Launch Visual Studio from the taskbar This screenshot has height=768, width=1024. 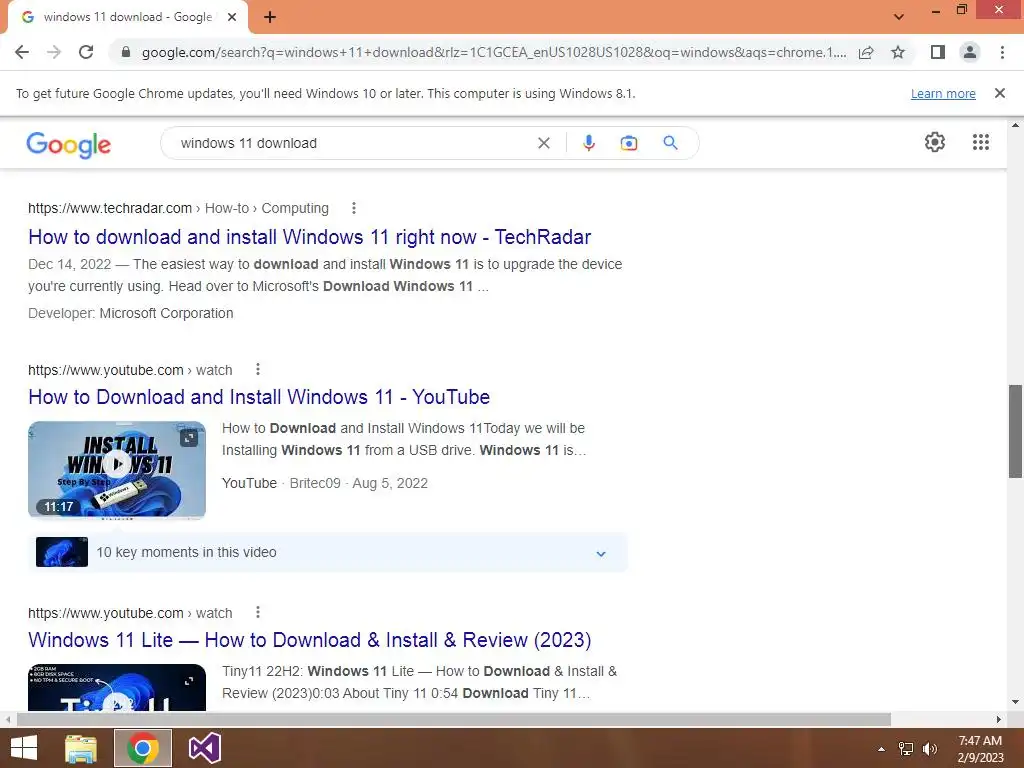pyautogui.click(x=204, y=748)
